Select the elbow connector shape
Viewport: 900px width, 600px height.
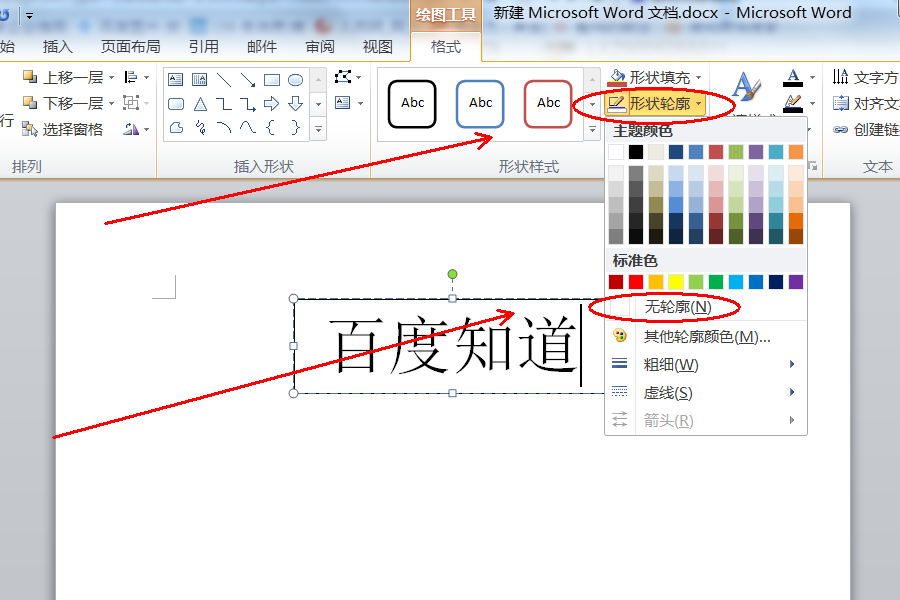pos(224,104)
